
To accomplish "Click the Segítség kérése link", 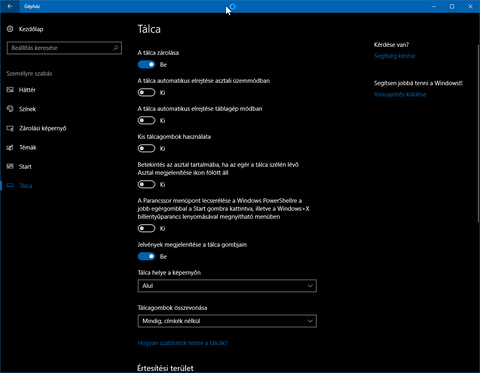I will [x=395, y=56].
